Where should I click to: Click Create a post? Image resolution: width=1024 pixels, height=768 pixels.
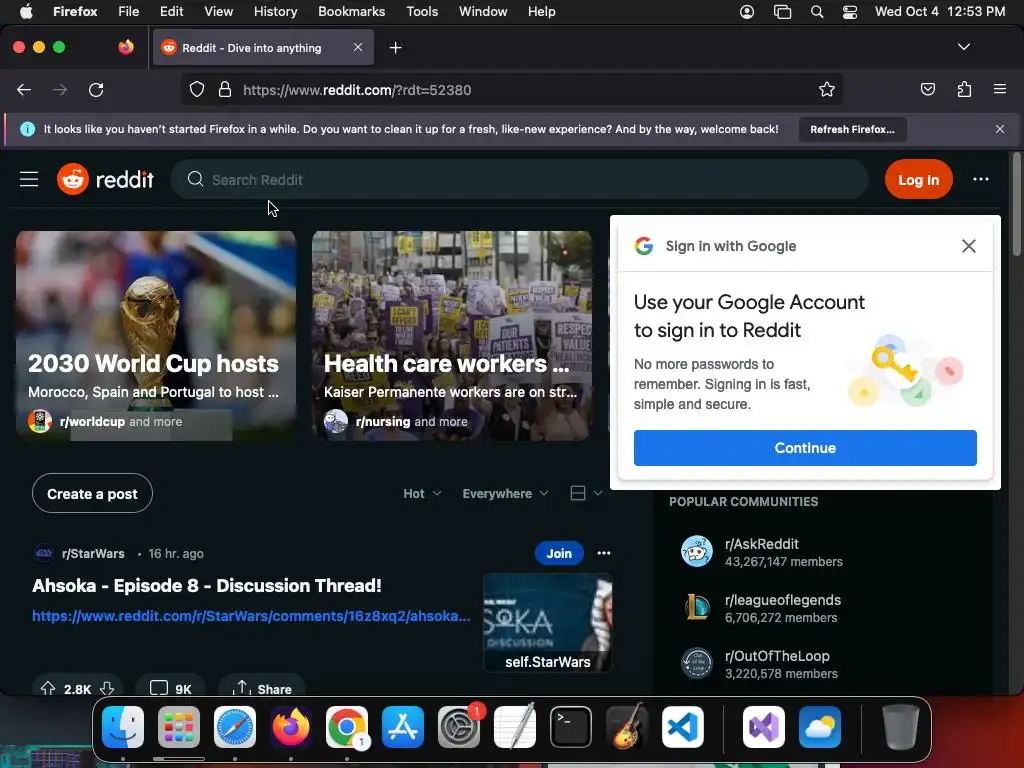pyautogui.click(x=92, y=494)
